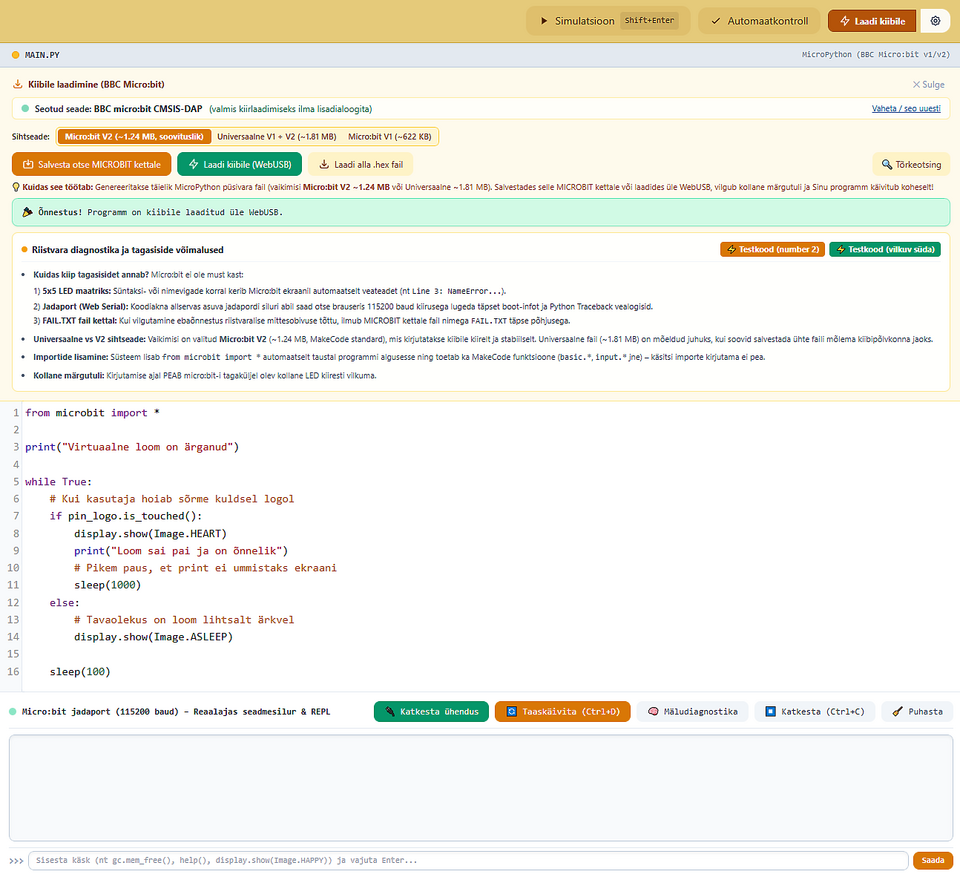960x877 pixels.
Task: Select Micro:bit V2 target option
Action: click(x=134, y=137)
